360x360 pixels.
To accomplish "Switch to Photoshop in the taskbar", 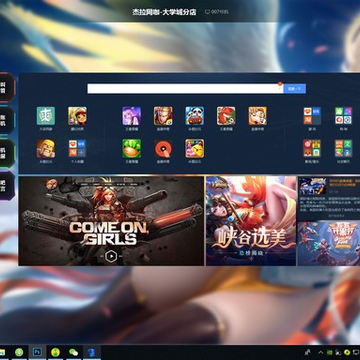I will [37, 352].
